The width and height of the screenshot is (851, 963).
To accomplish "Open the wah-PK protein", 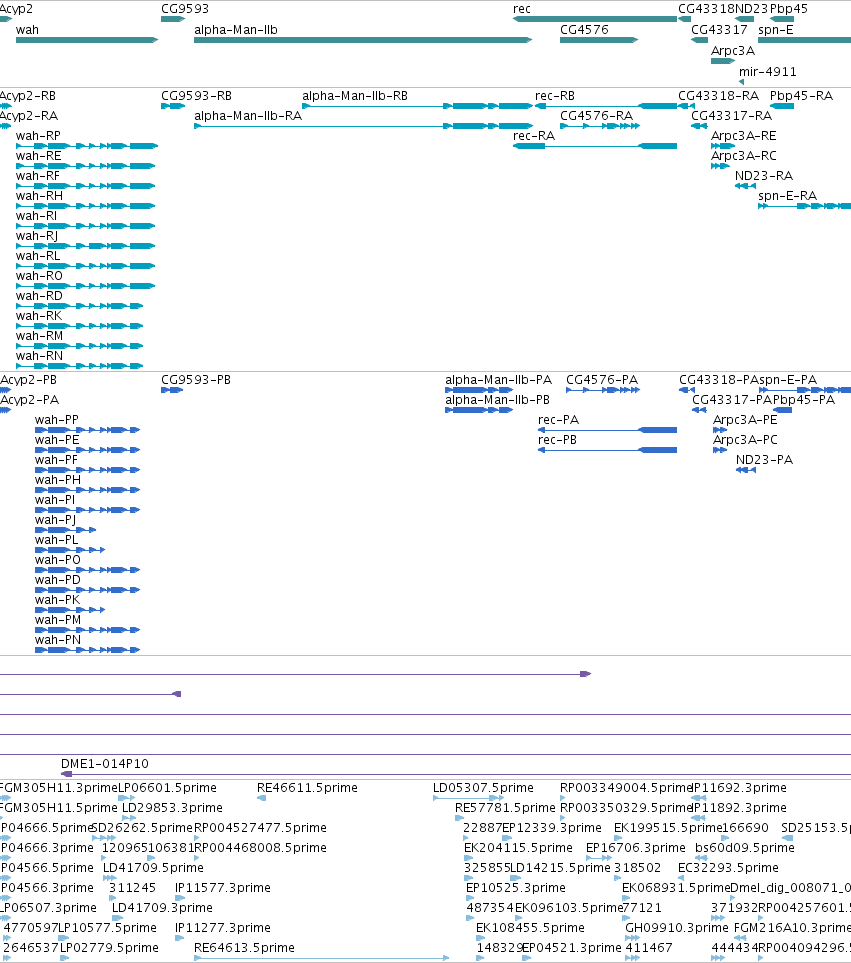I will (x=70, y=610).
